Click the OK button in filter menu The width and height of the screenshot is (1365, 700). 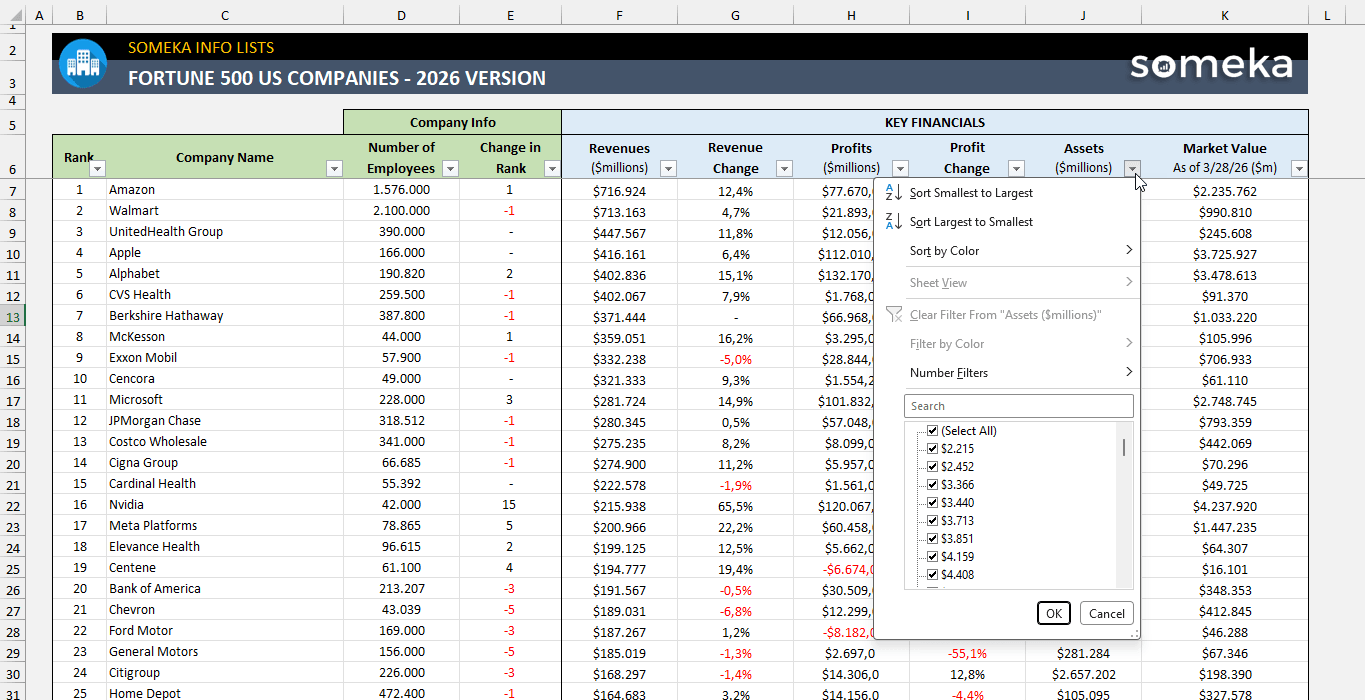1054,614
